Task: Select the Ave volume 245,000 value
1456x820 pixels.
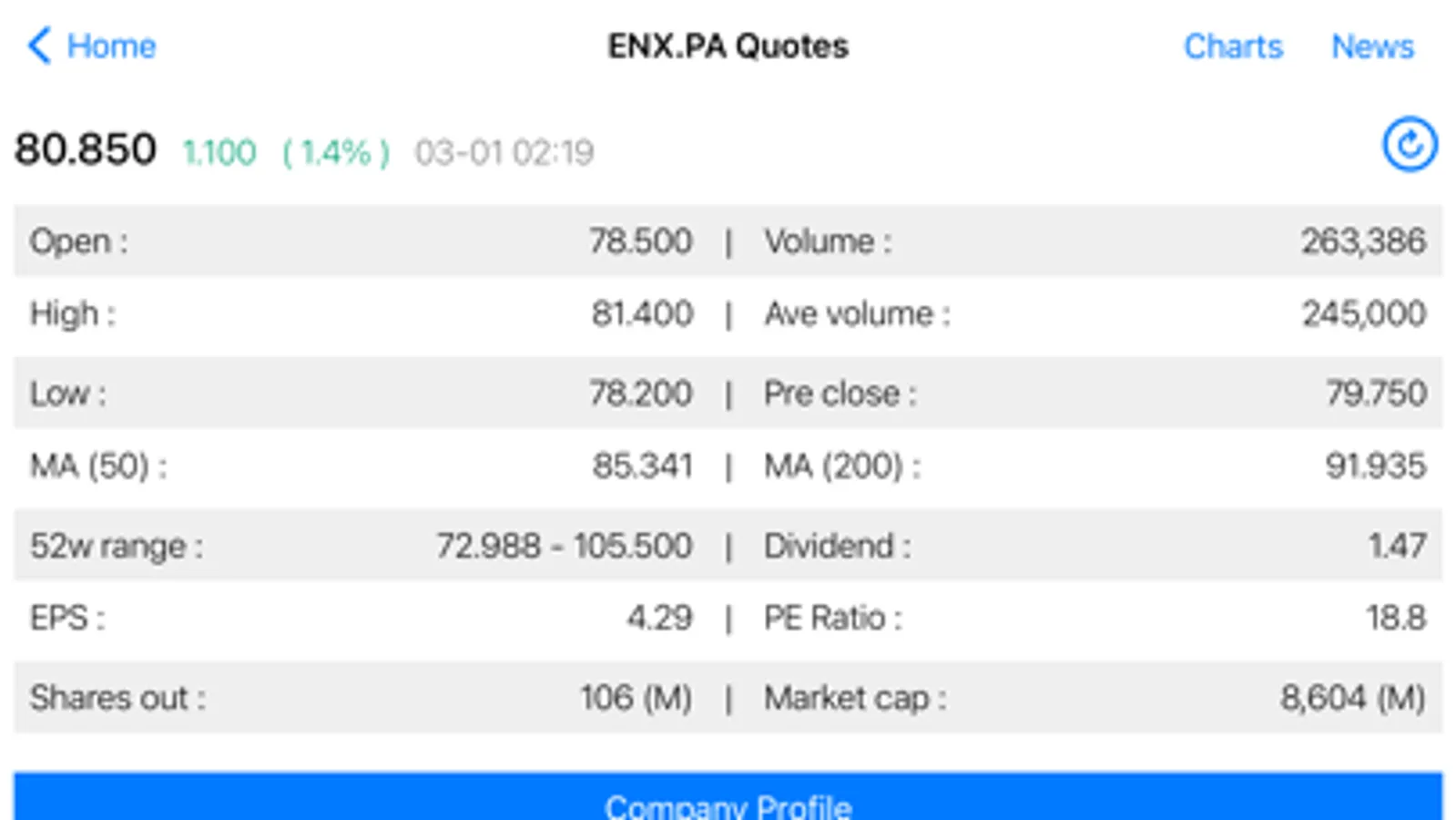Action: pos(1363,313)
